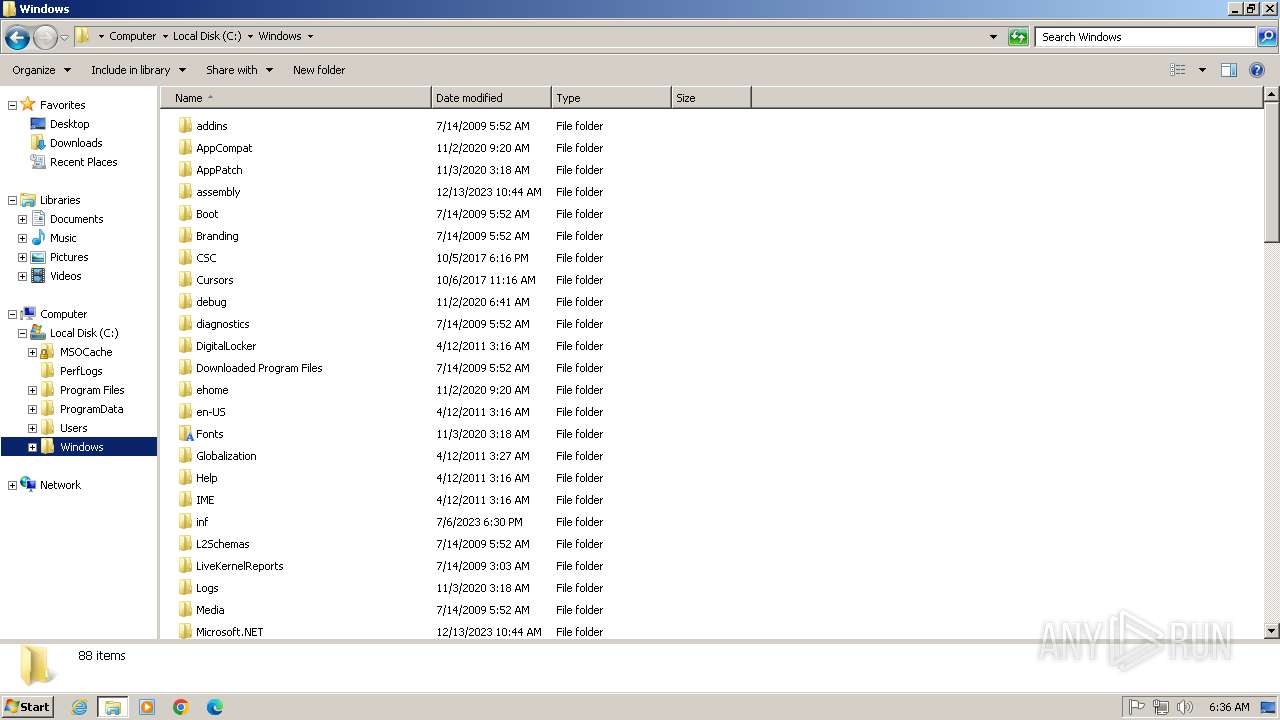The image size is (1280, 720).
Task: Select the ProgramData folder in tree
Action: [x=92, y=409]
